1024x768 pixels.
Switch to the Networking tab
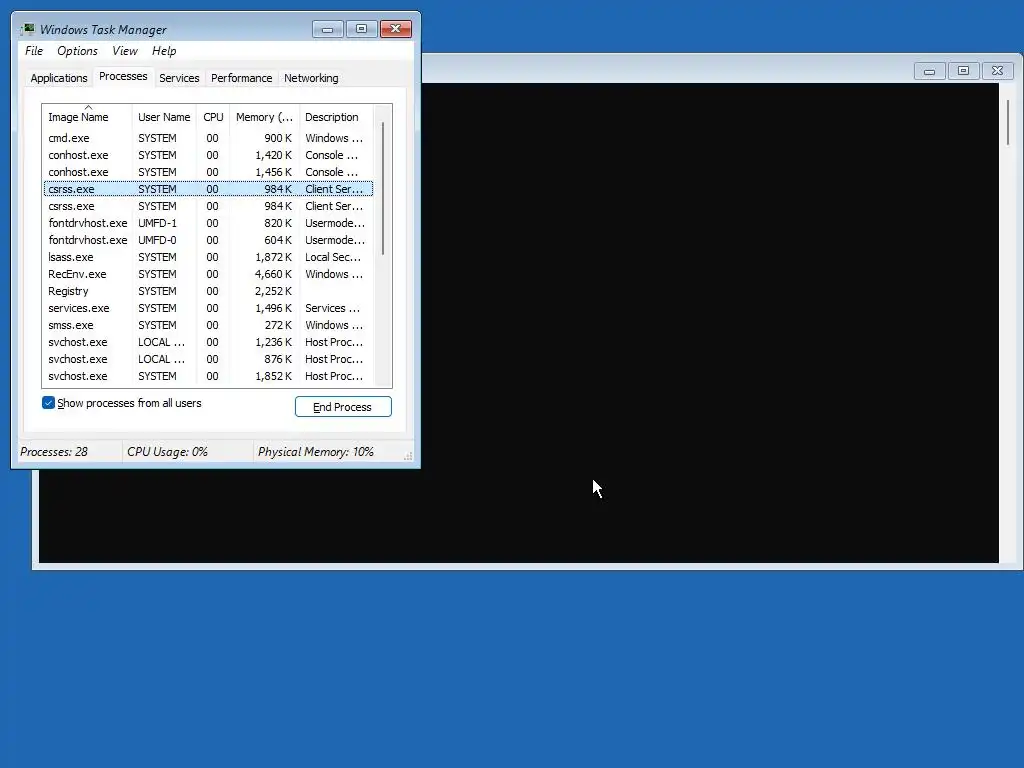point(311,78)
